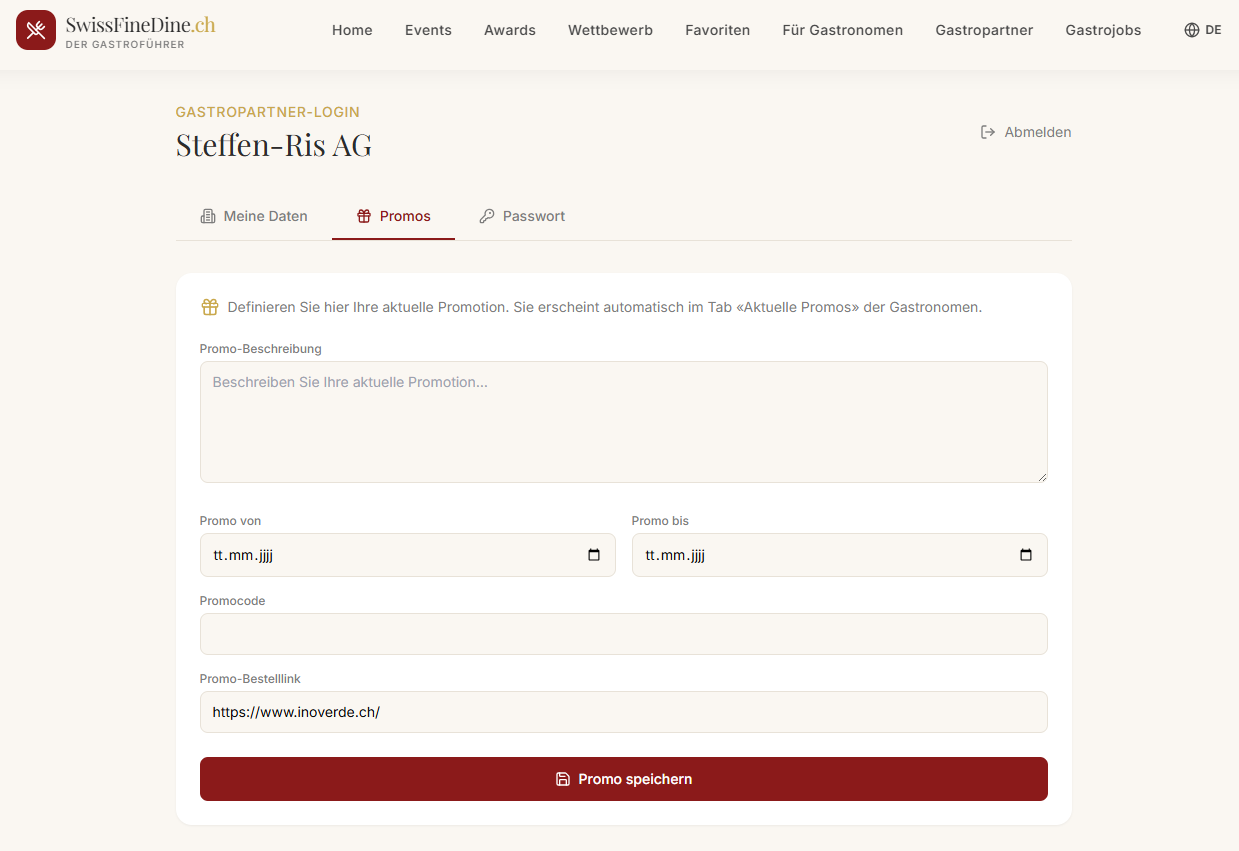Viewport: 1239px width, 851px height.
Task: Switch to the Passwort tab
Action: click(522, 216)
